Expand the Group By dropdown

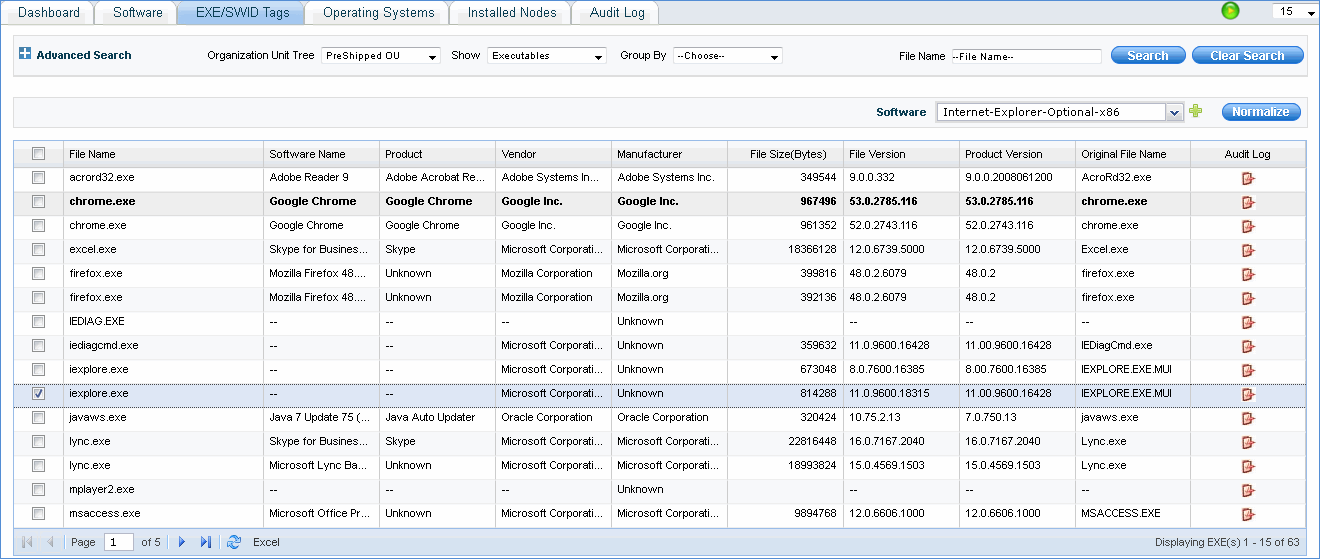click(x=728, y=56)
